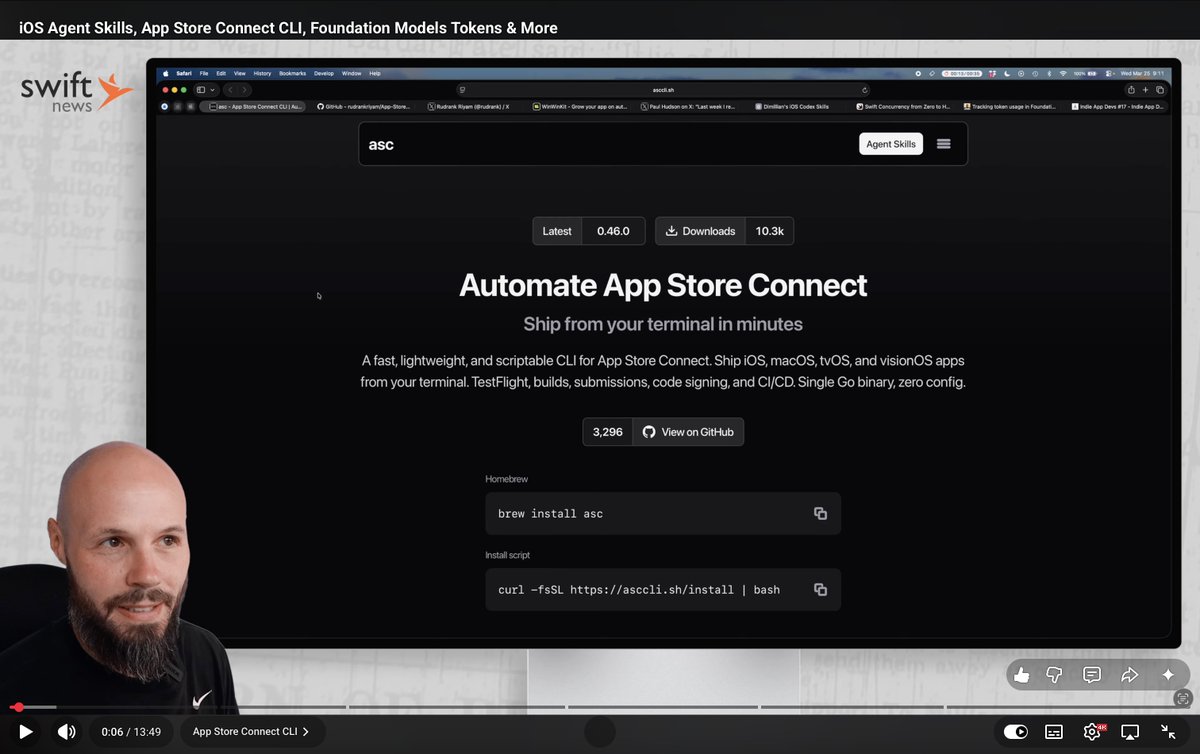Copy the curl install script command
The height and width of the screenshot is (754, 1200).
820,590
